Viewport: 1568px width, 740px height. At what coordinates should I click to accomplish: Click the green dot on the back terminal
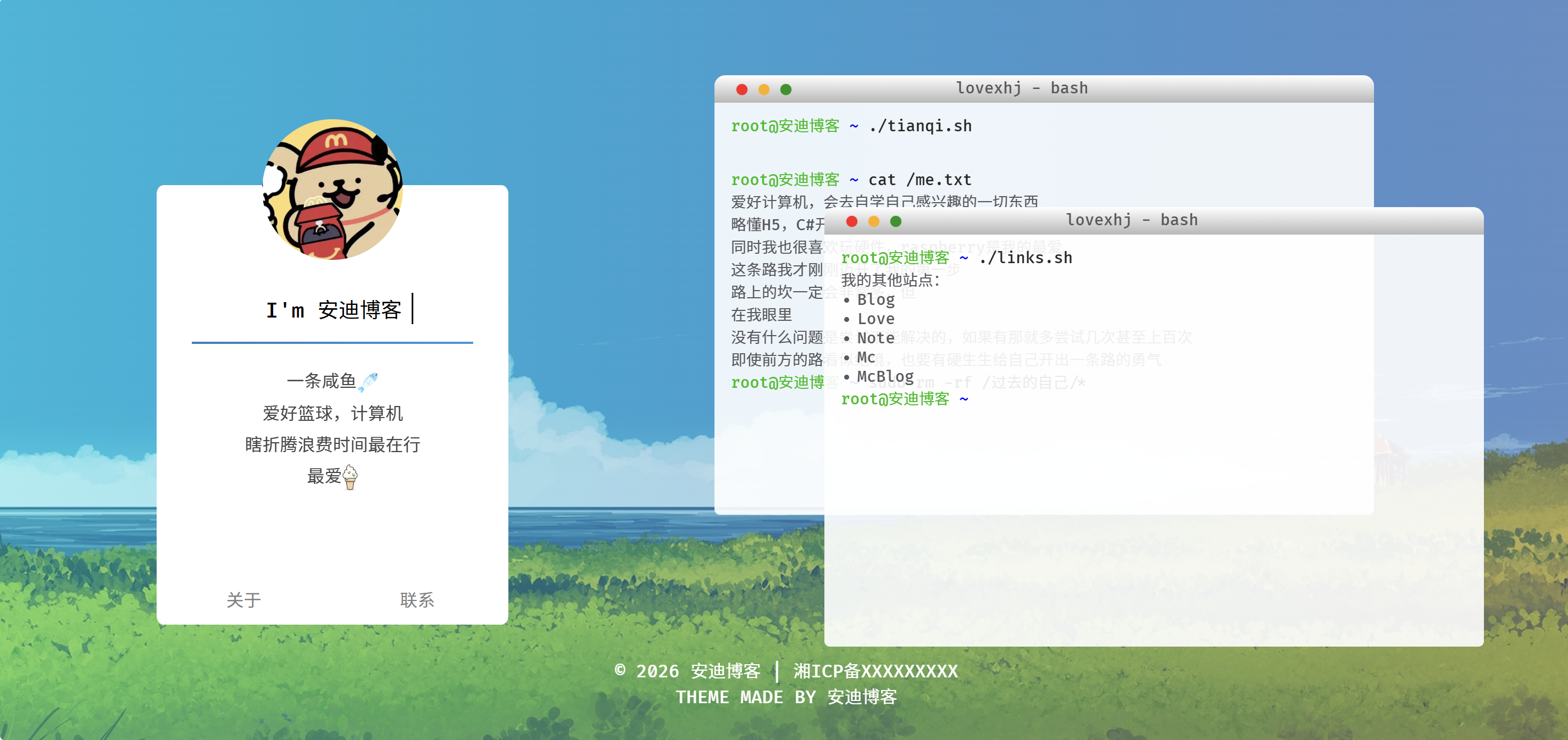point(786,90)
